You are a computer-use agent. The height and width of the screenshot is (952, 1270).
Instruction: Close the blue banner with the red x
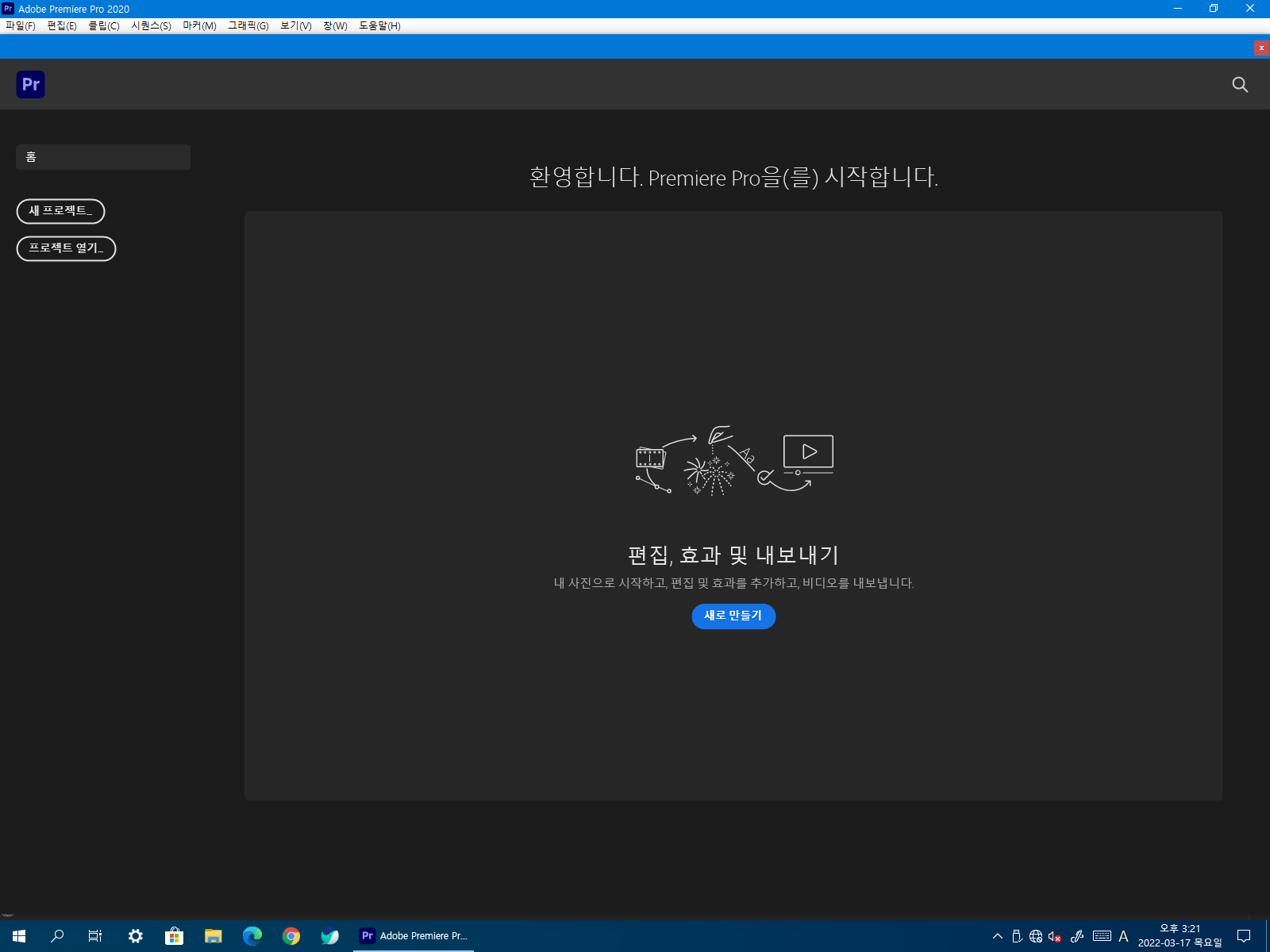click(1261, 48)
